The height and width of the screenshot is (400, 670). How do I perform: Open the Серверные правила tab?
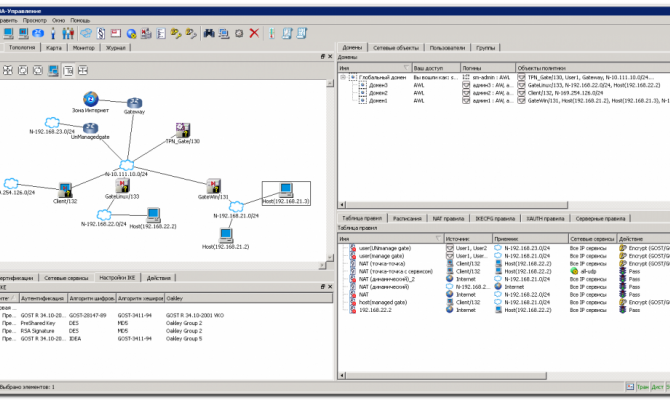pos(600,218)
